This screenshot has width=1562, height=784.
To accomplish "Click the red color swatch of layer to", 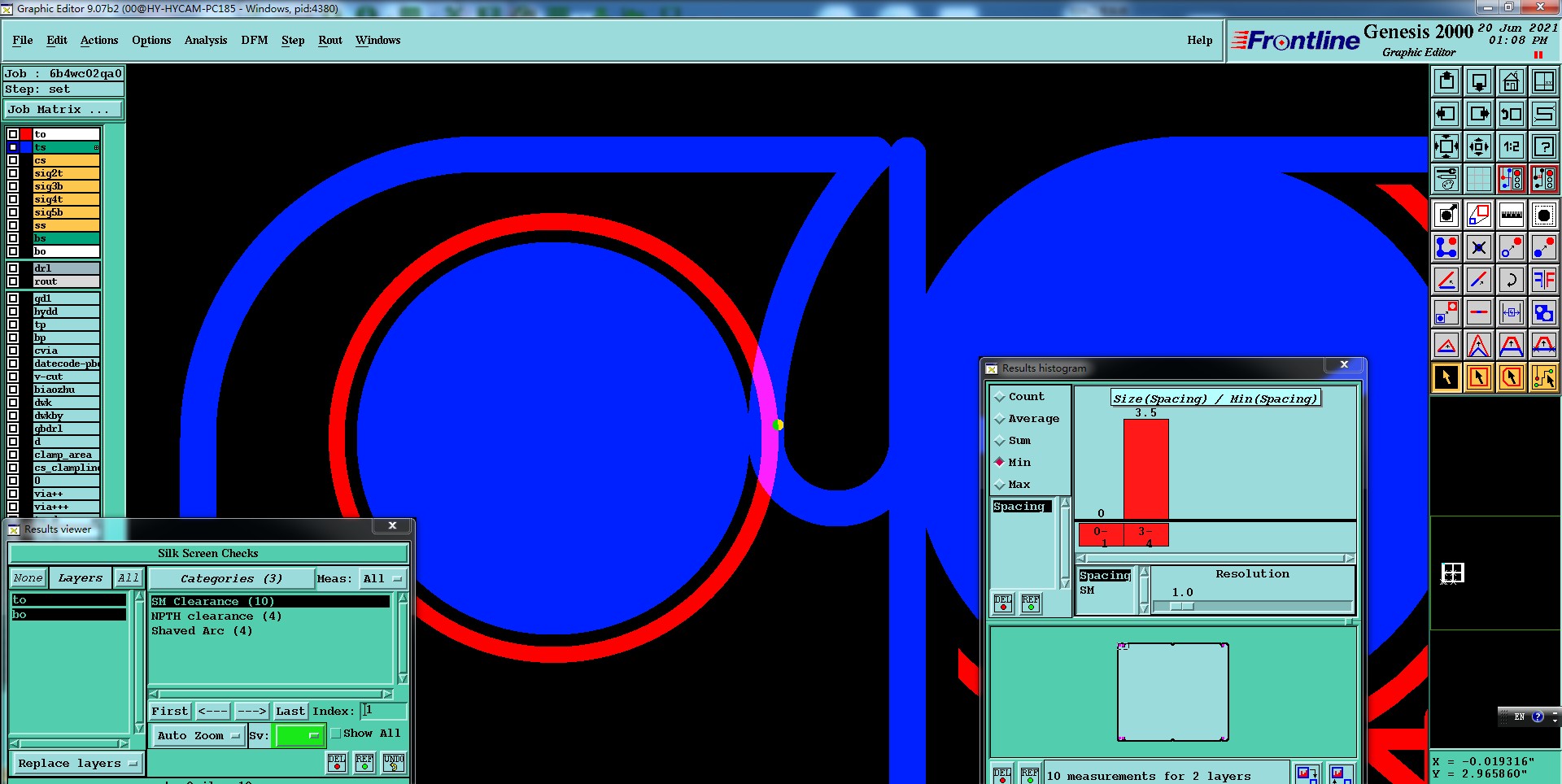I will (x=26, y=134).
